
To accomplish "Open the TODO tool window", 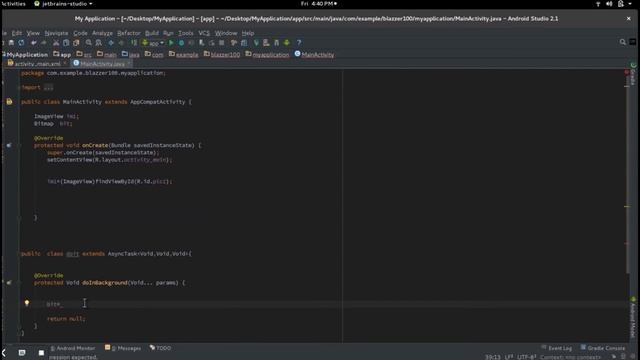I will pyautogui.click(x=160, y=348).
